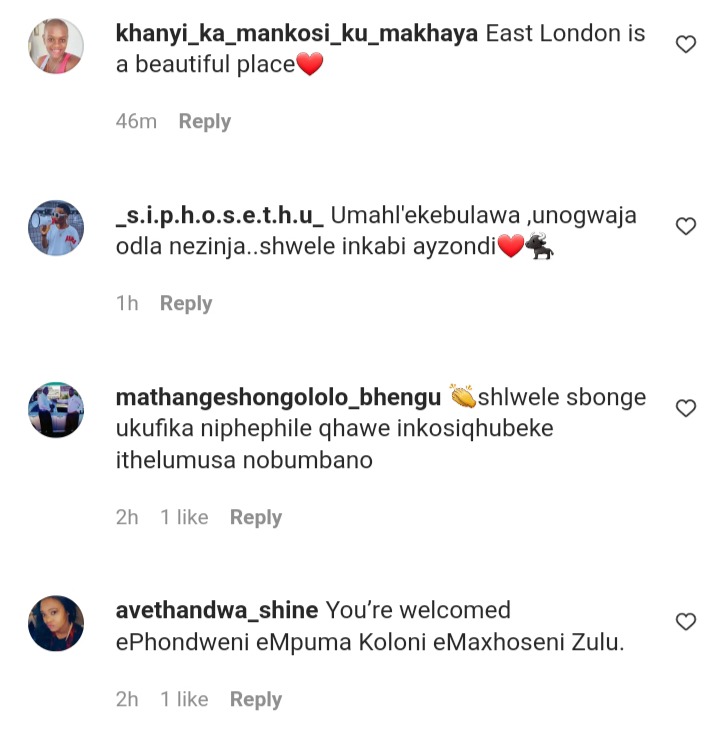Image resolution: width=720 pixels, height=753 pixels.
Task: Open username _s.i.p.h.o.s.e.t.h.u_
Action: pos(220,216)
